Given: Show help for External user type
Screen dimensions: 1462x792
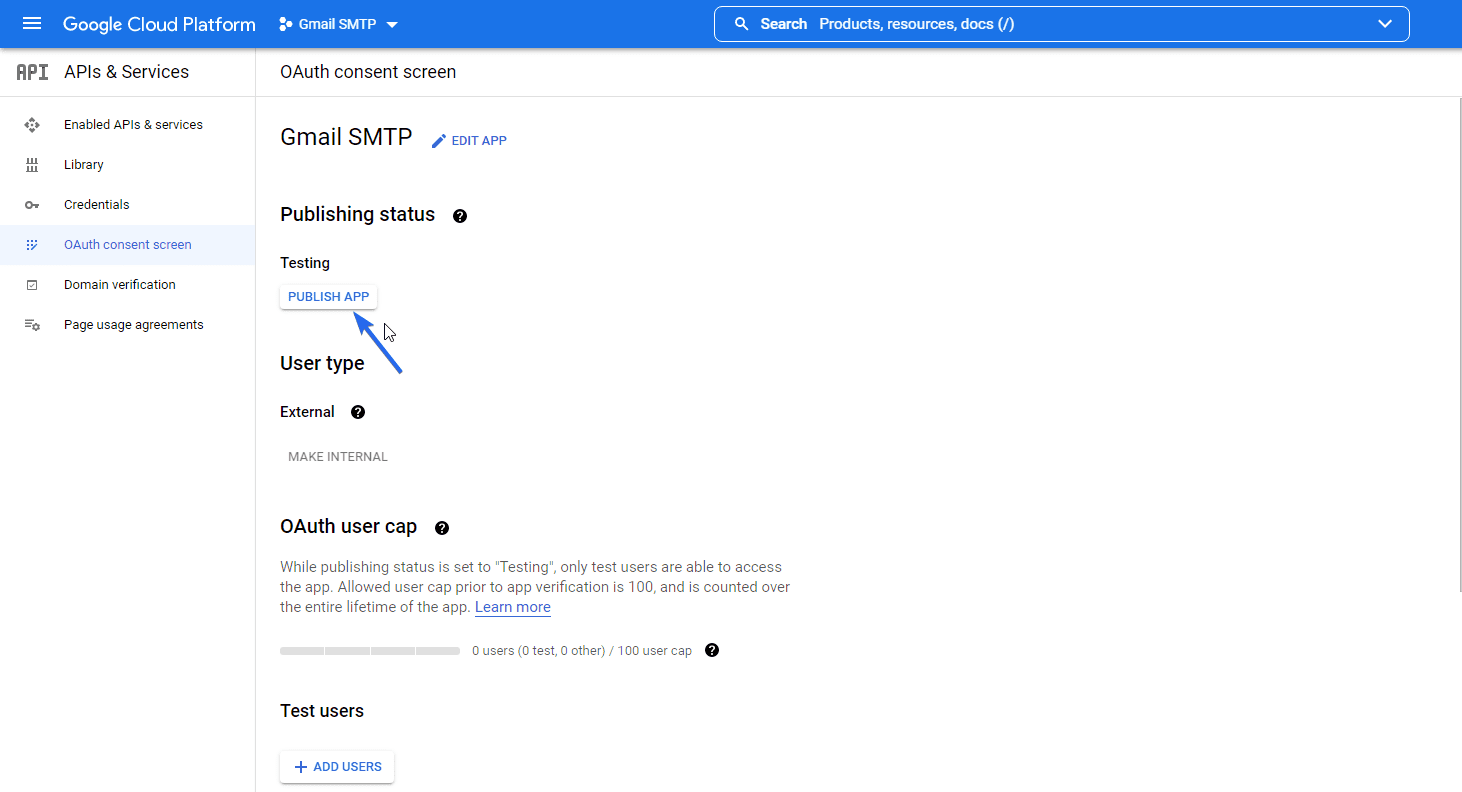Looking at the screenshot, I should 358,412.
